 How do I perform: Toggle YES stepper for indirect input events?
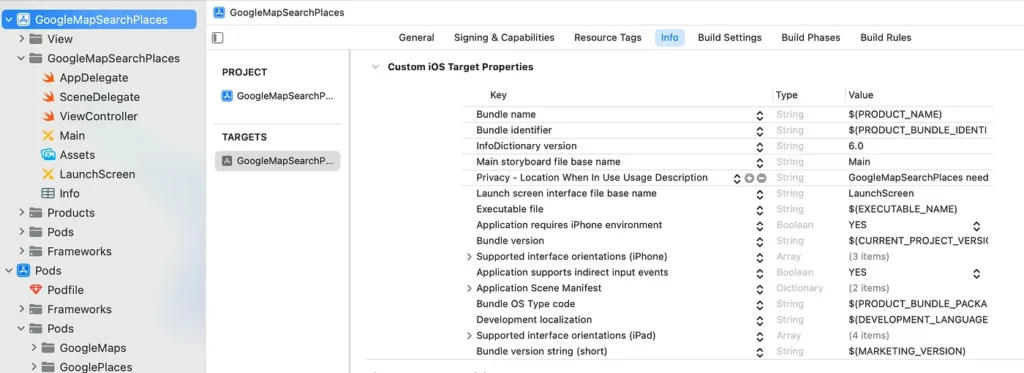[976, 273]
